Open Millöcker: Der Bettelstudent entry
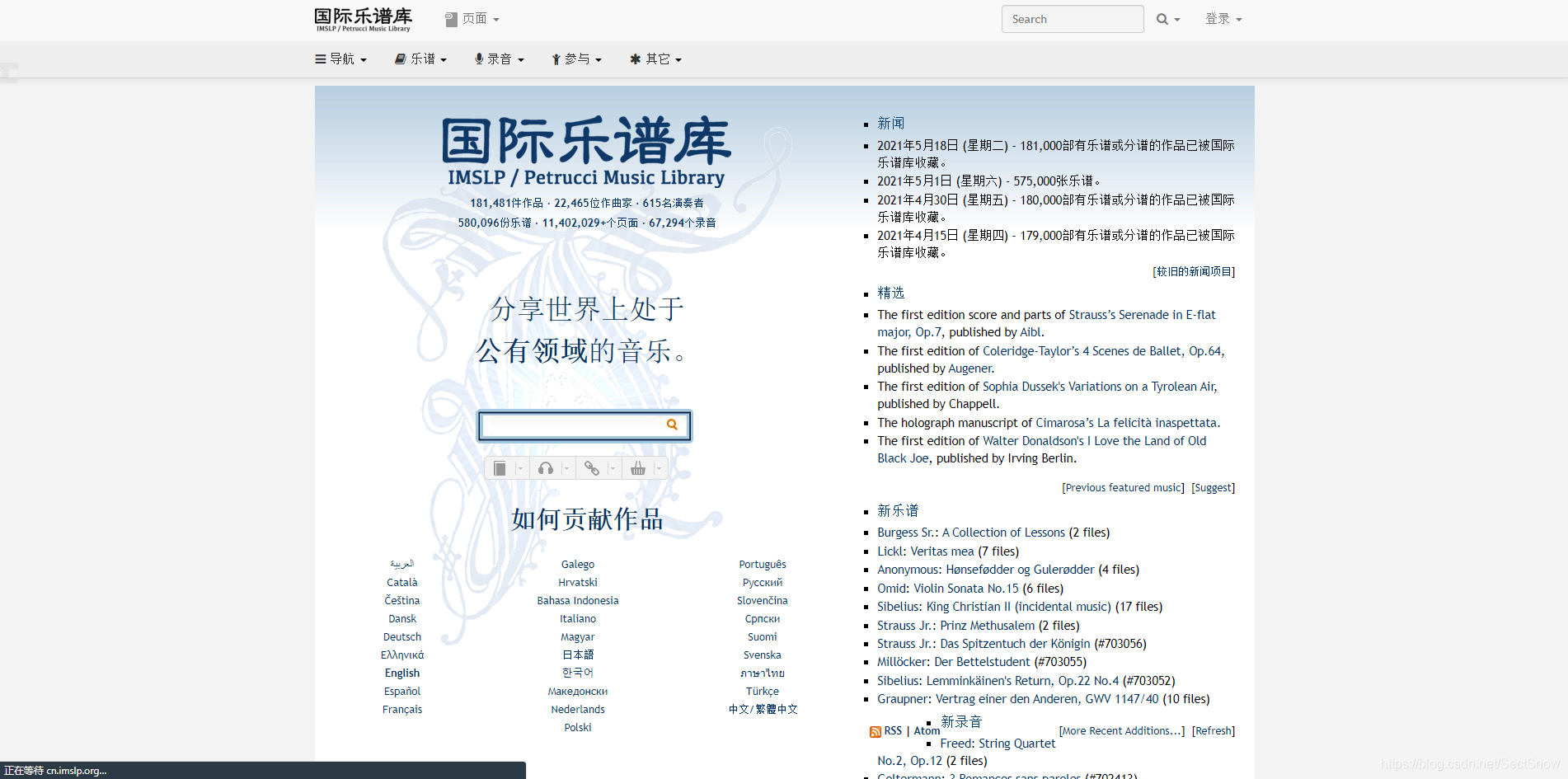 point(954,662)
